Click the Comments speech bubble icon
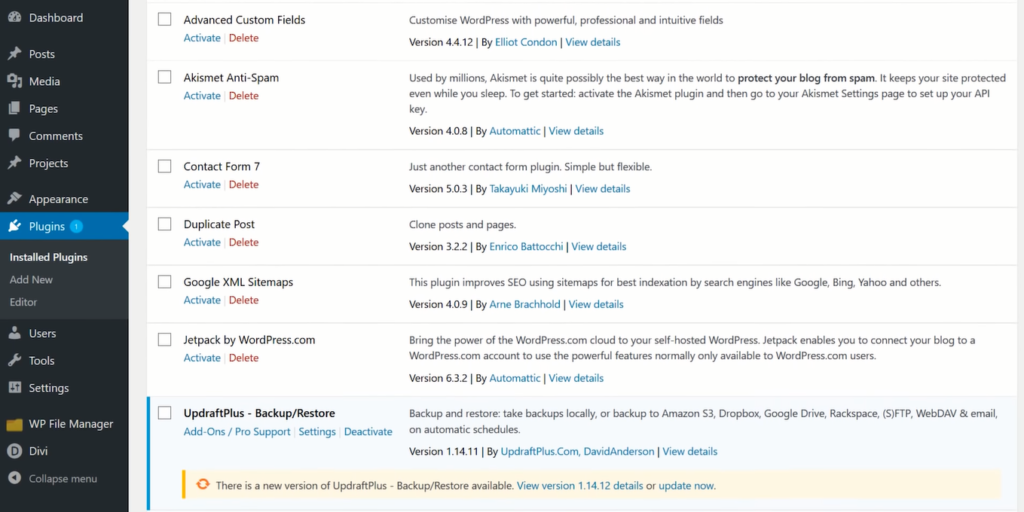The width and height of the screenshot is (1024, 512). tap(14, 136)
